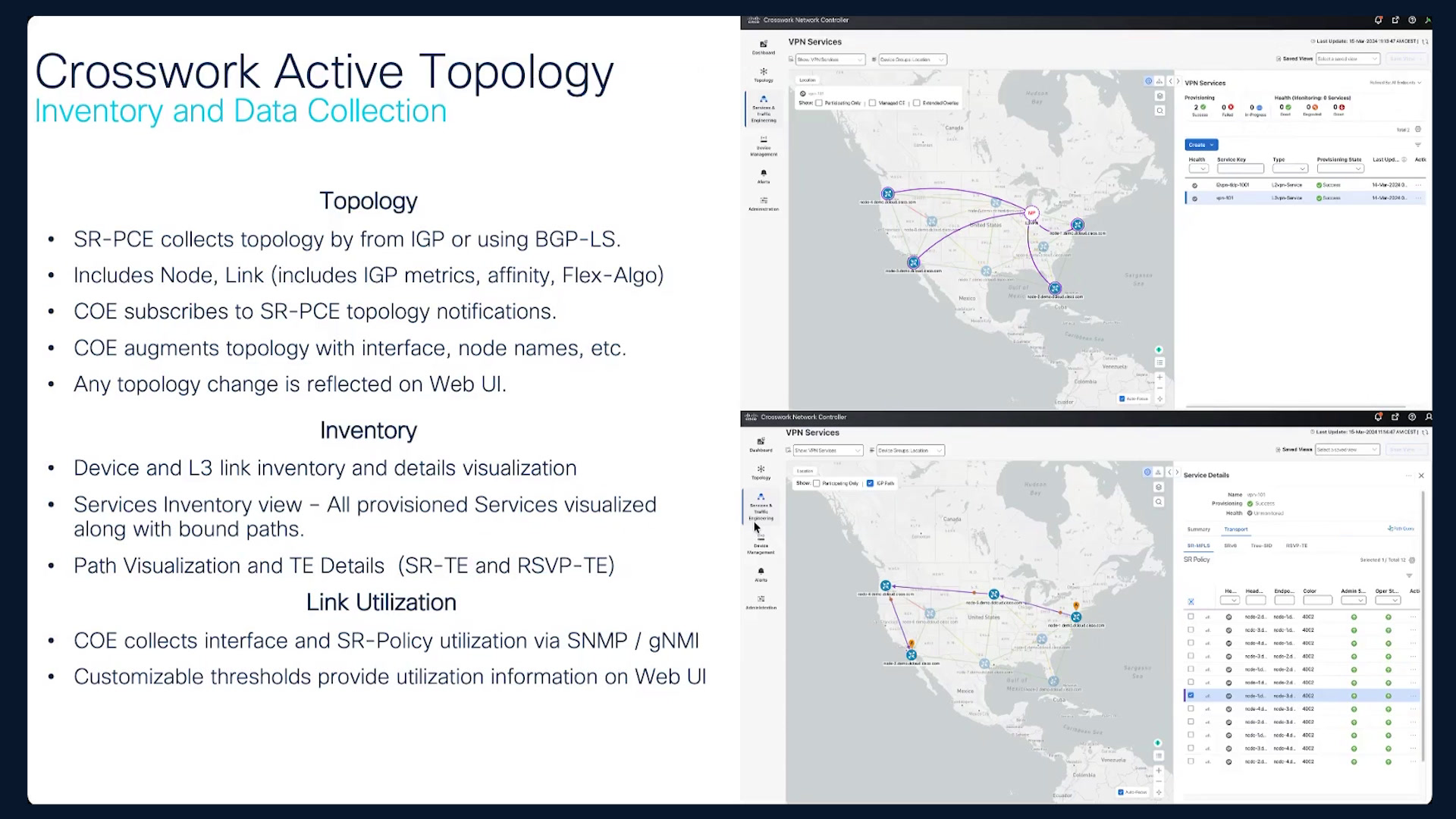Click the map search icon in top window

click(x=1159, y=111)
